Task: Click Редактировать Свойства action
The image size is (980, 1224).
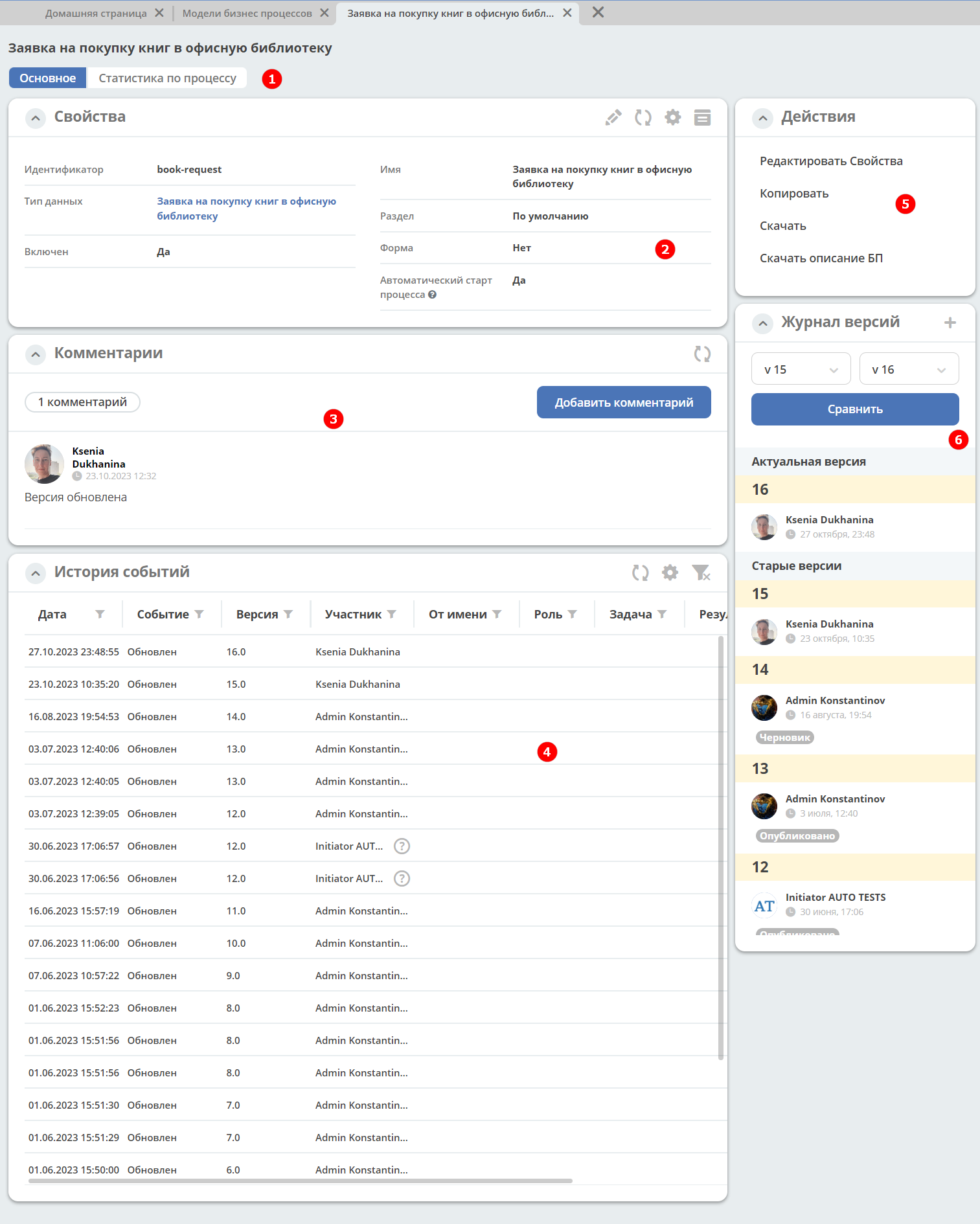Action: click(x=831, y=161)
